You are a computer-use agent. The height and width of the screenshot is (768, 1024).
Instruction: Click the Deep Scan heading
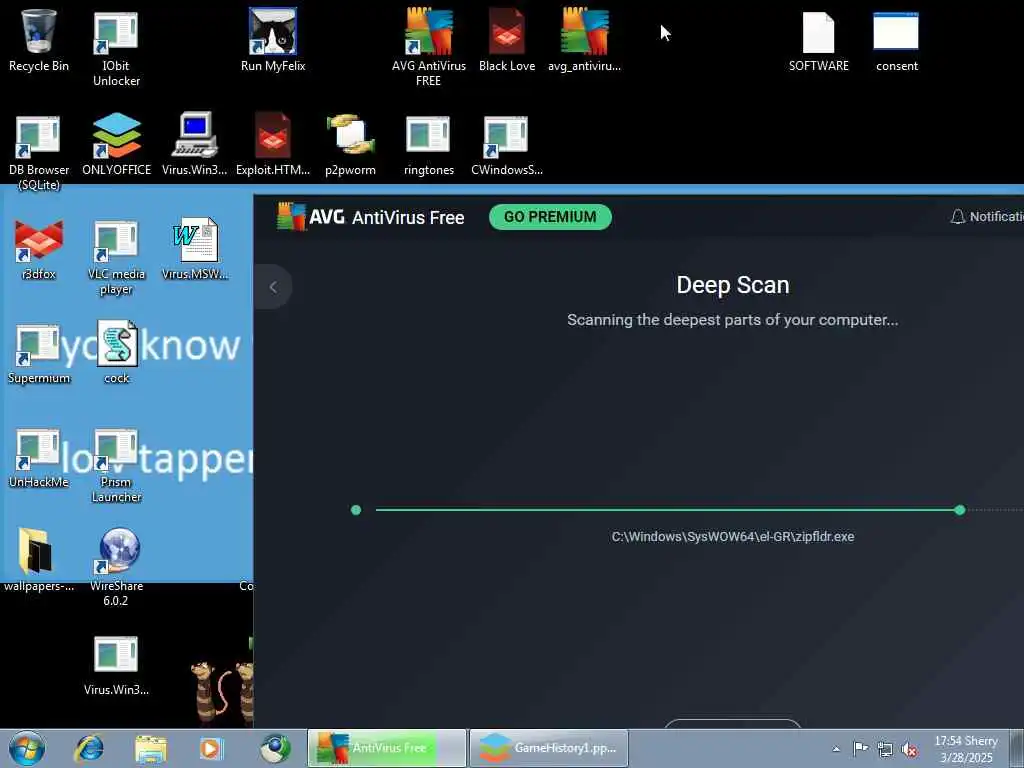733,285
